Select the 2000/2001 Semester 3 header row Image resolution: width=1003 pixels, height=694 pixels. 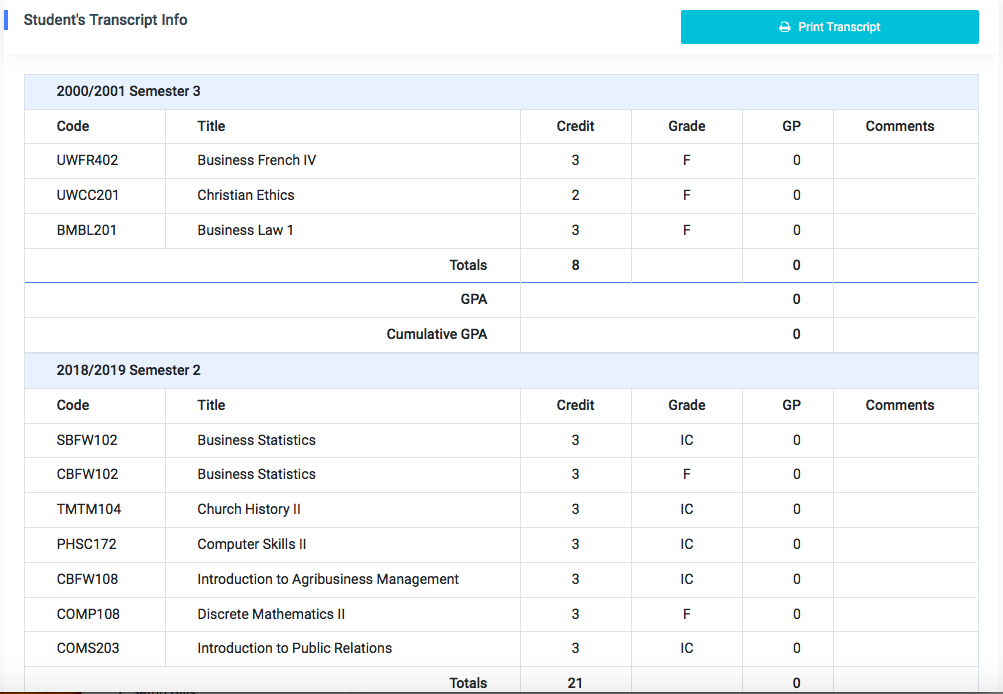(x=128, y=92)
